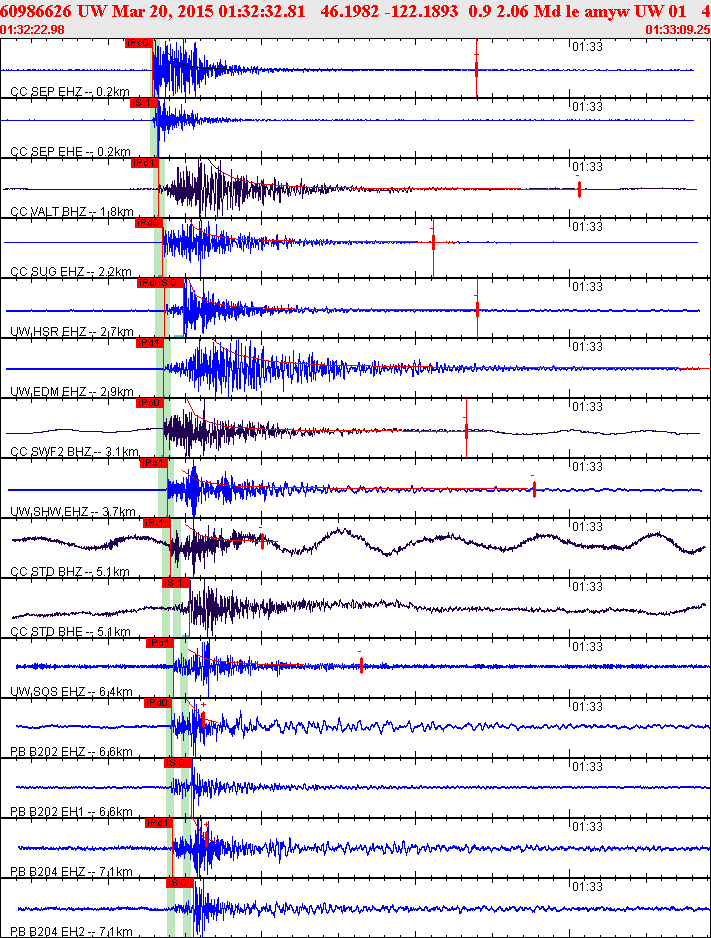Screen dimensions: 711x938
Task: Select the iS 0 pick flag on PB B204 EH2
Action: [x=180, y=882]
